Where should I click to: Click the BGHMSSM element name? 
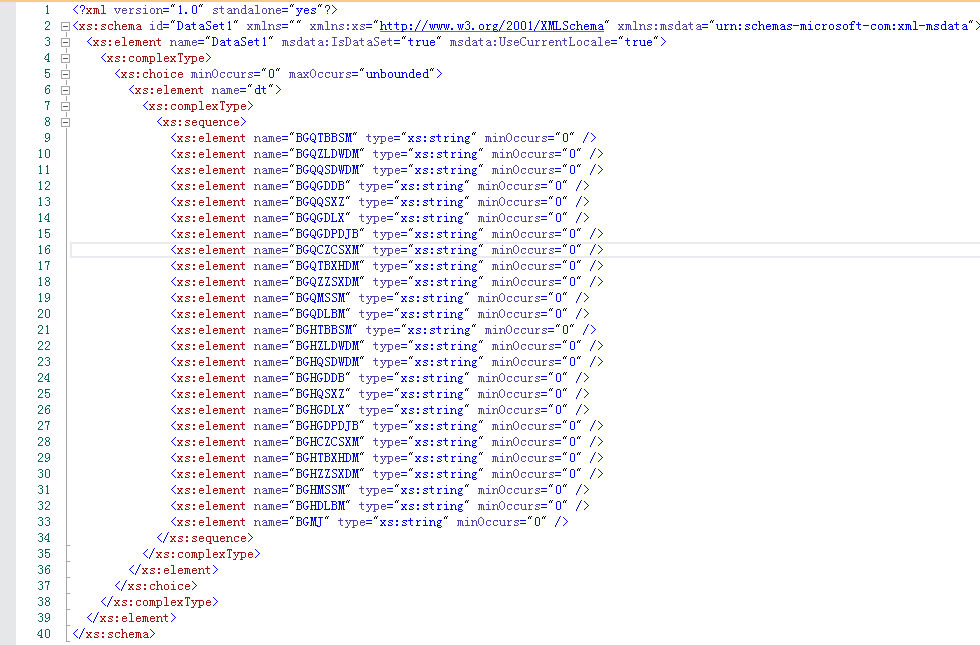320,490
